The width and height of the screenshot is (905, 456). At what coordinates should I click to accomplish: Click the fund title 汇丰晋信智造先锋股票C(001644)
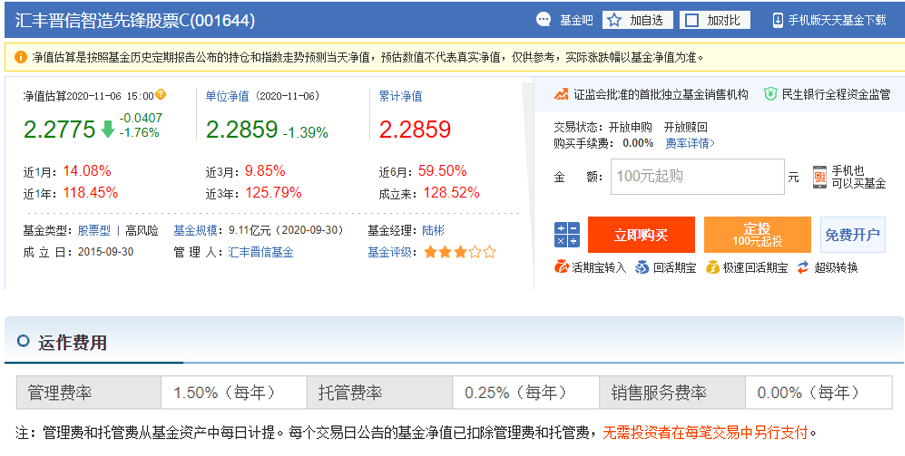tap(134, 20)
